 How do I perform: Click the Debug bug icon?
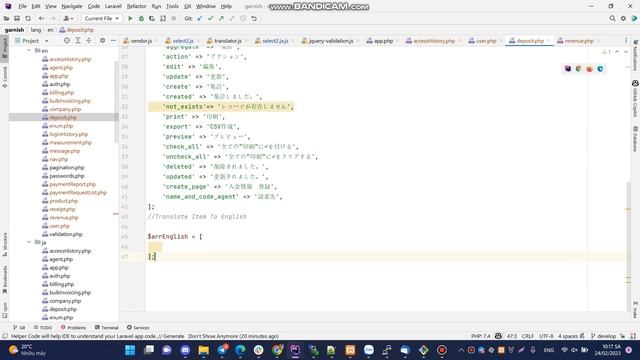click(x=141, y=18)
